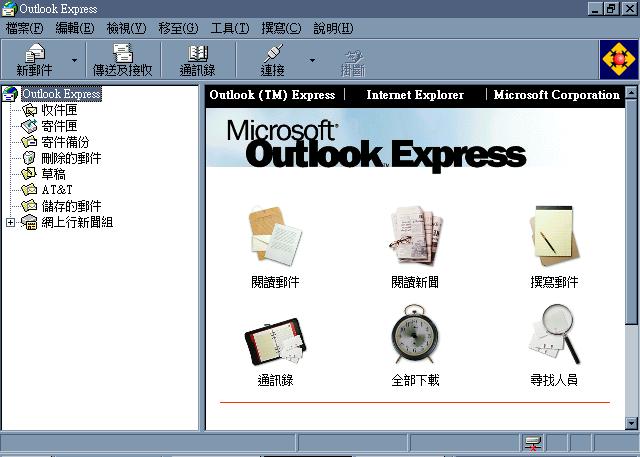Click the offline network status icon in status bar
The width and height of the screenshot is (640, 457).
coord(533,443)
